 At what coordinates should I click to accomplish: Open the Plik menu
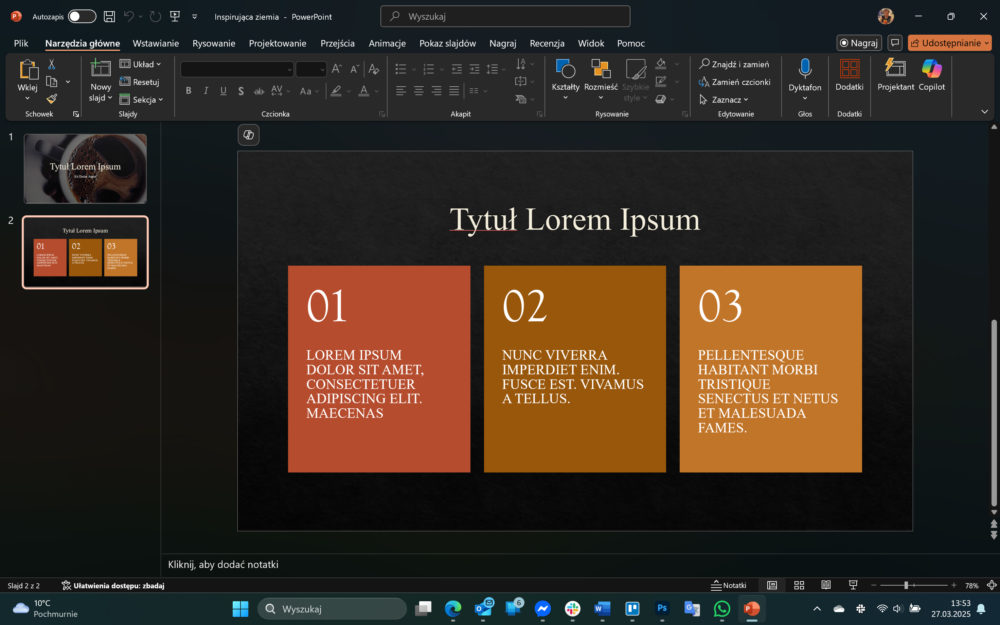click(21, 43)
